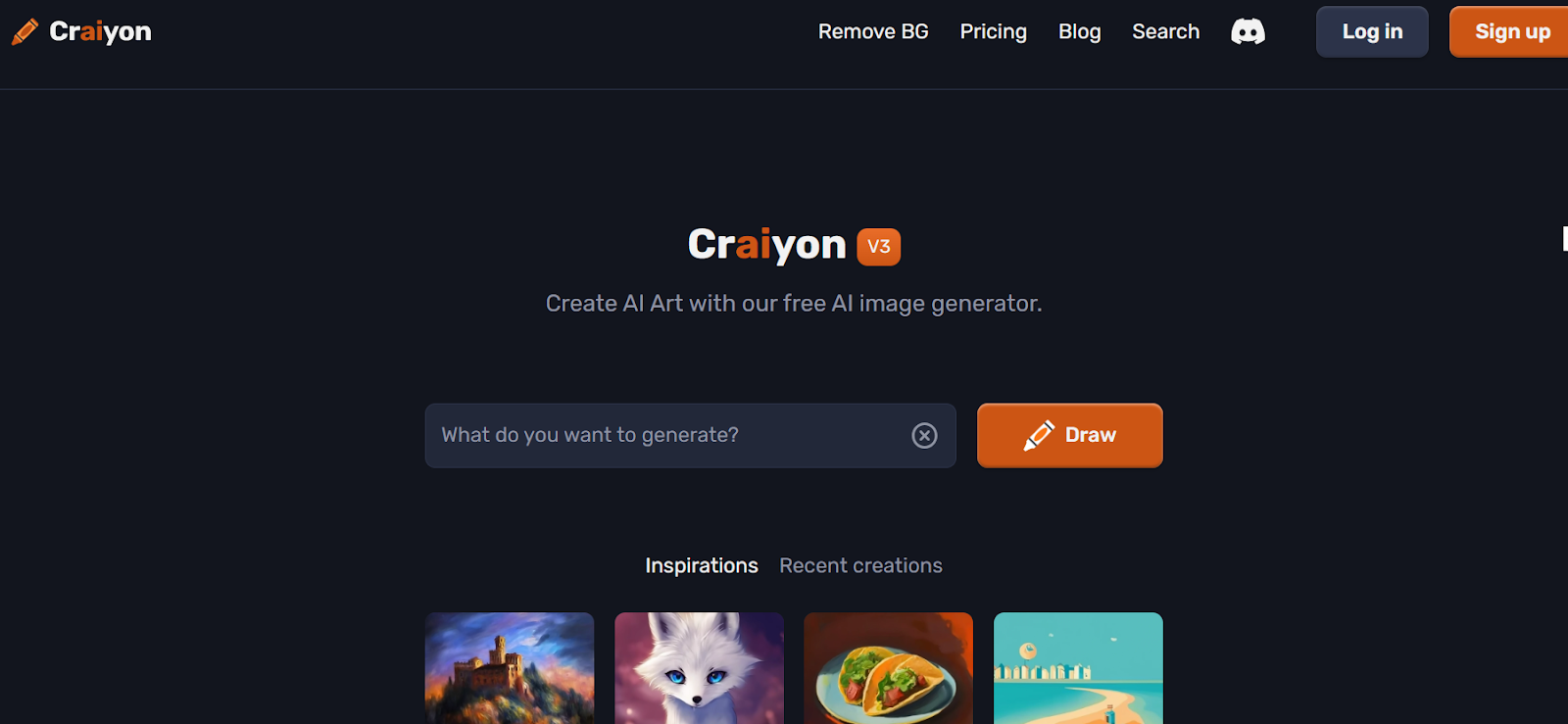Open the beach illustration thumbnail
The width and height of the screenshot is (1568, 724).
pos(1078,668)
